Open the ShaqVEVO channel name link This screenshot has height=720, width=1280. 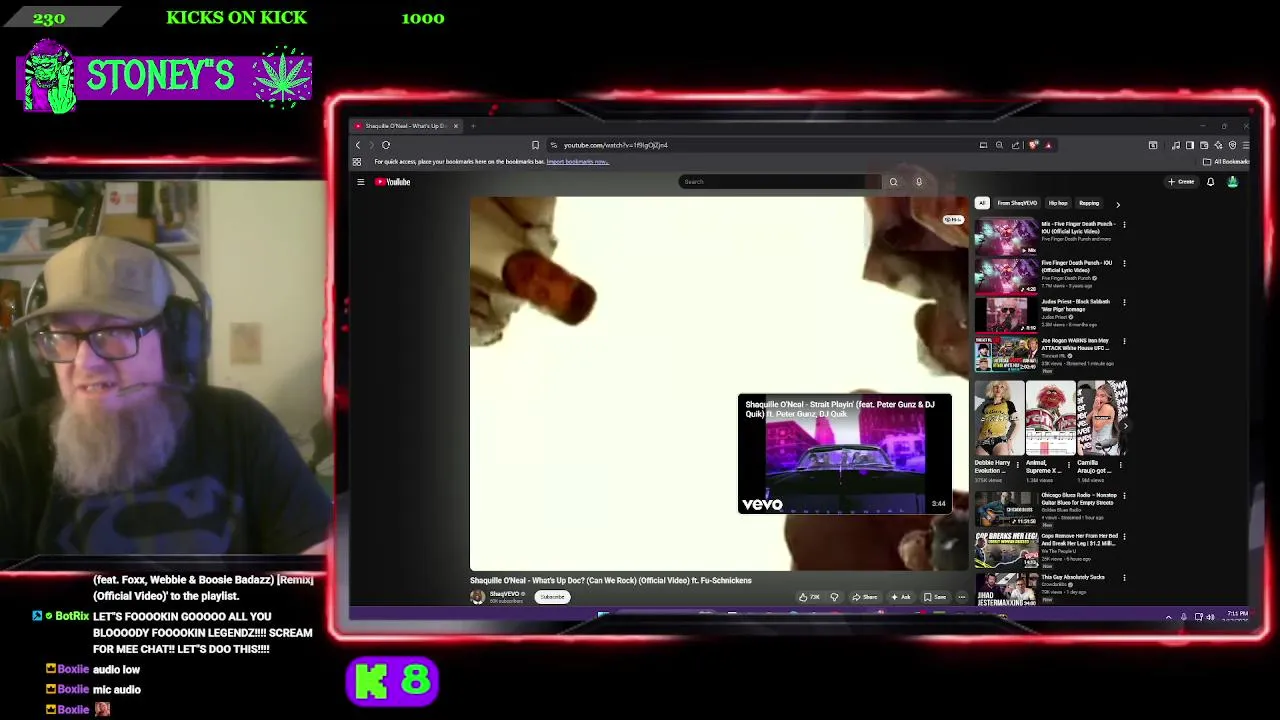(505, 594)
